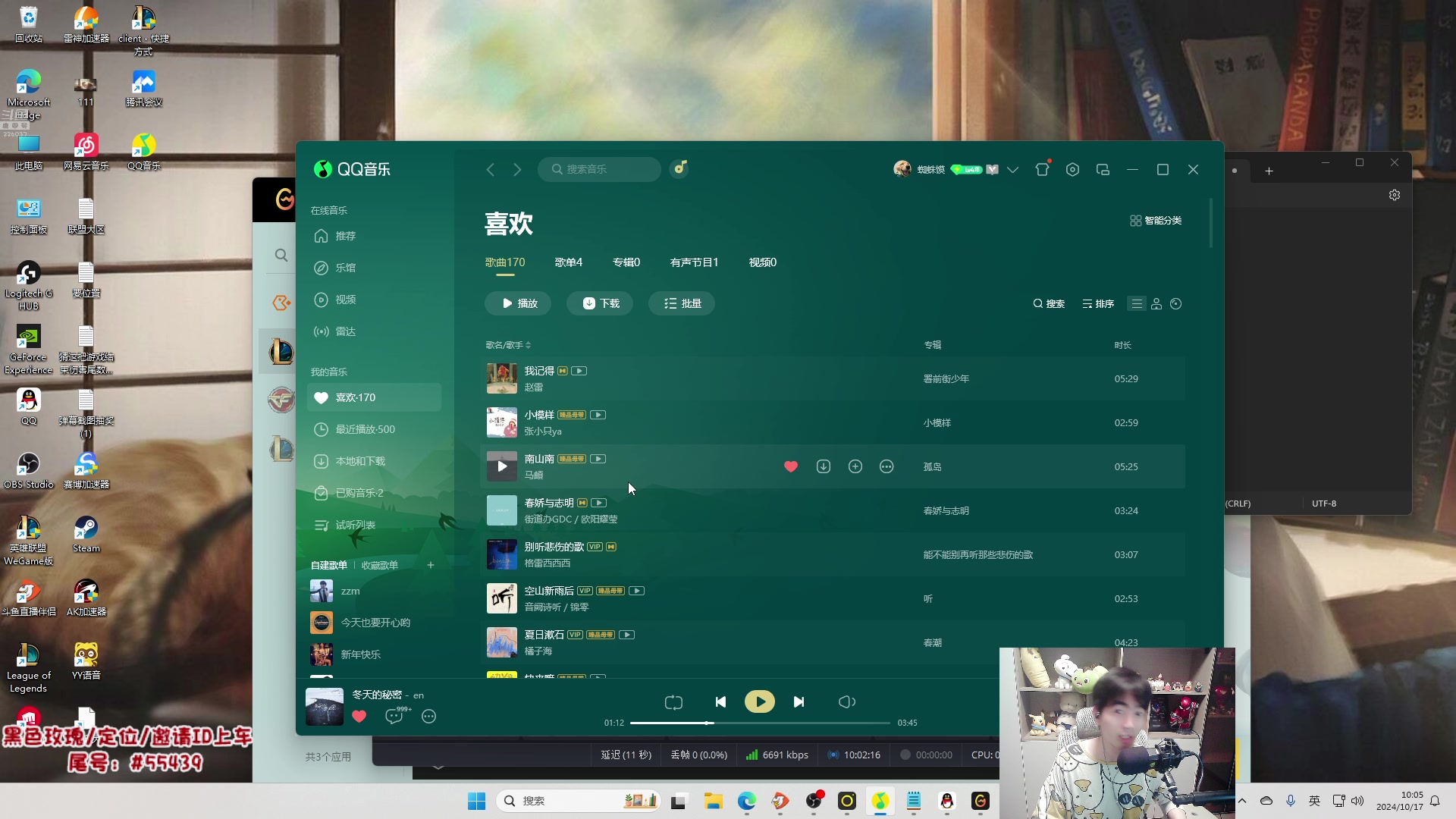
Task: Open Windows Start button
Action: click(476, 801)
